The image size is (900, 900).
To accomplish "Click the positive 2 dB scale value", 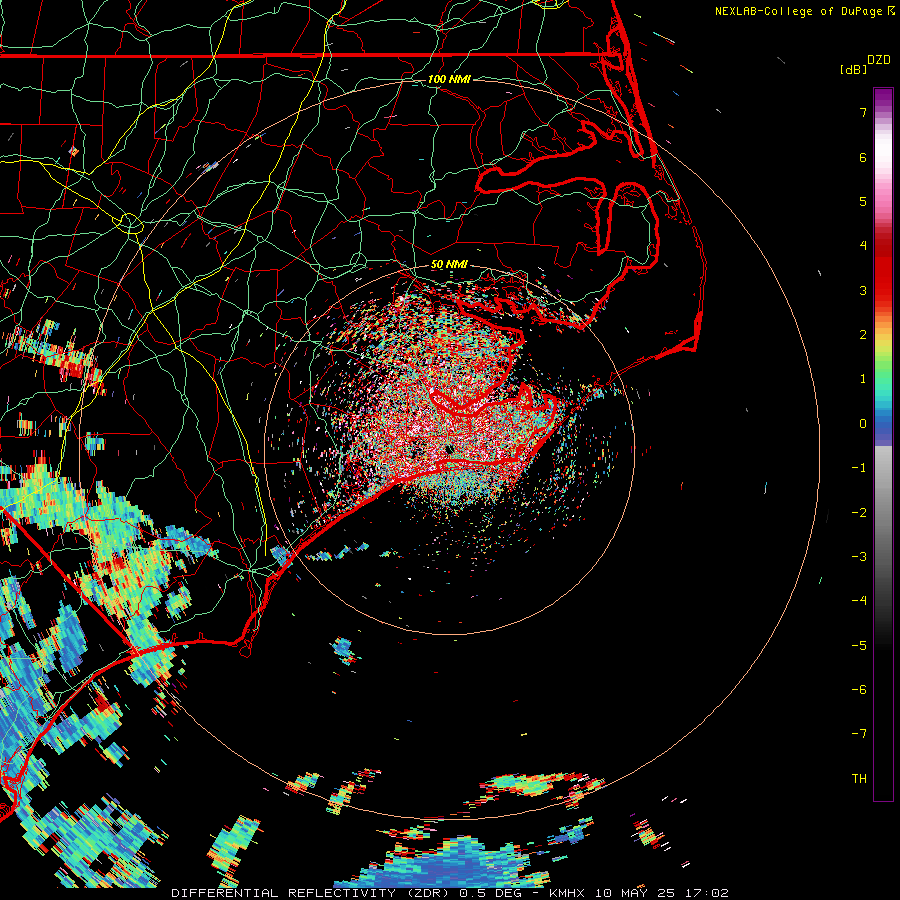I will tap(863, 335).
